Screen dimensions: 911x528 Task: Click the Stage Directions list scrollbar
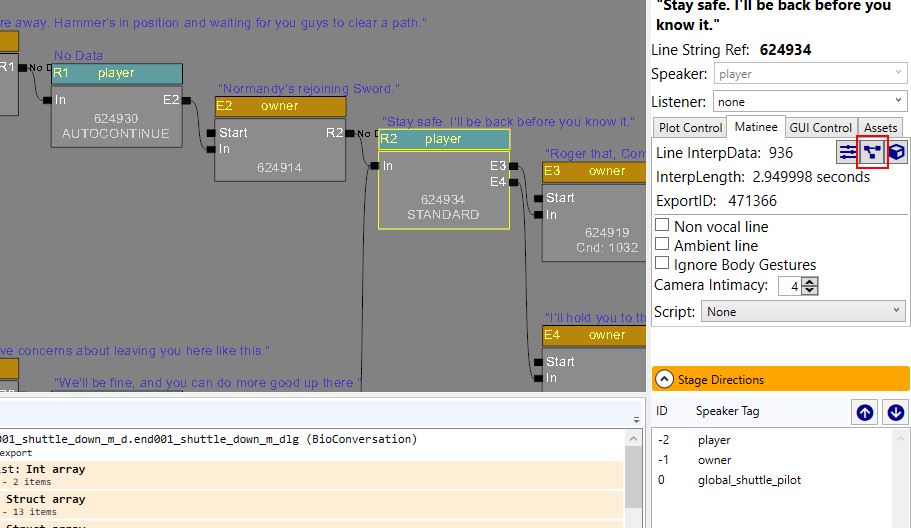click(x=900, y=479)
